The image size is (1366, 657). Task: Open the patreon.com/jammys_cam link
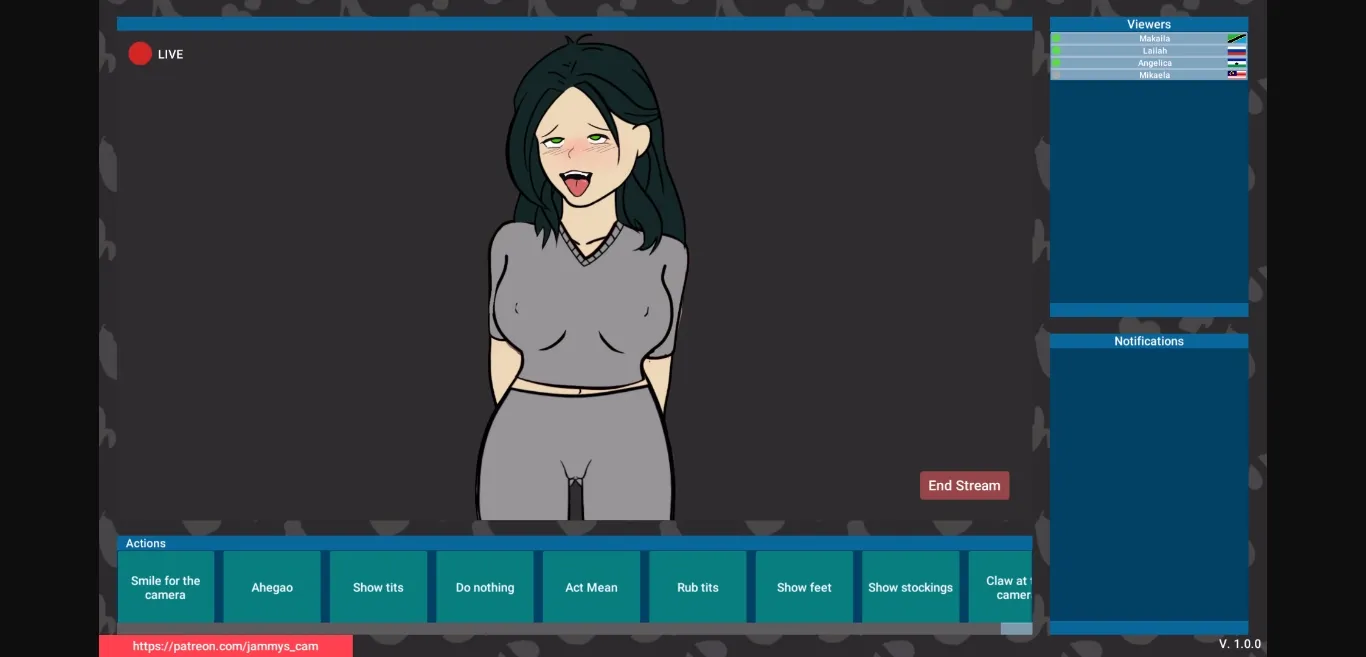pyautogui.click(x=226, y=645)
